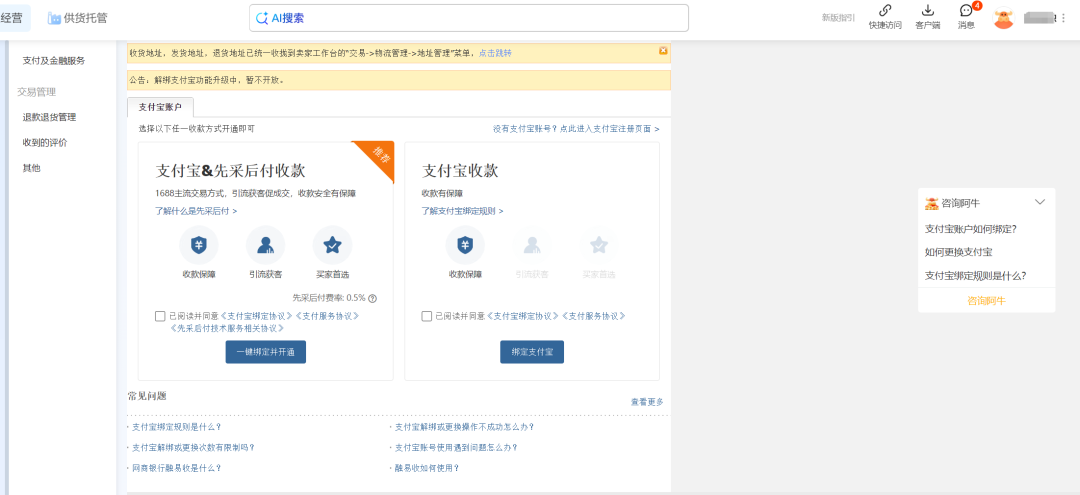Click 收款保障 shield icon in 支付宝收款 card
This screenshot has height=495, width=1080.
coord(465,245)
